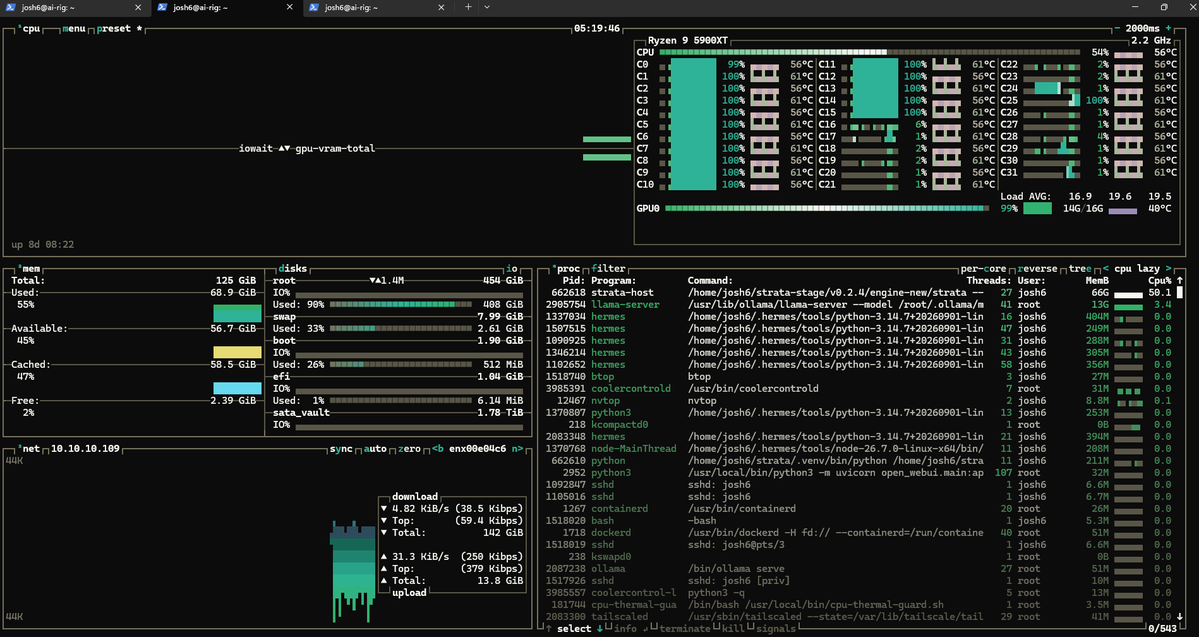Open the process filter field
Image resolution: width=1199 pixels, height=637 pixels.
tap(608, 268)
